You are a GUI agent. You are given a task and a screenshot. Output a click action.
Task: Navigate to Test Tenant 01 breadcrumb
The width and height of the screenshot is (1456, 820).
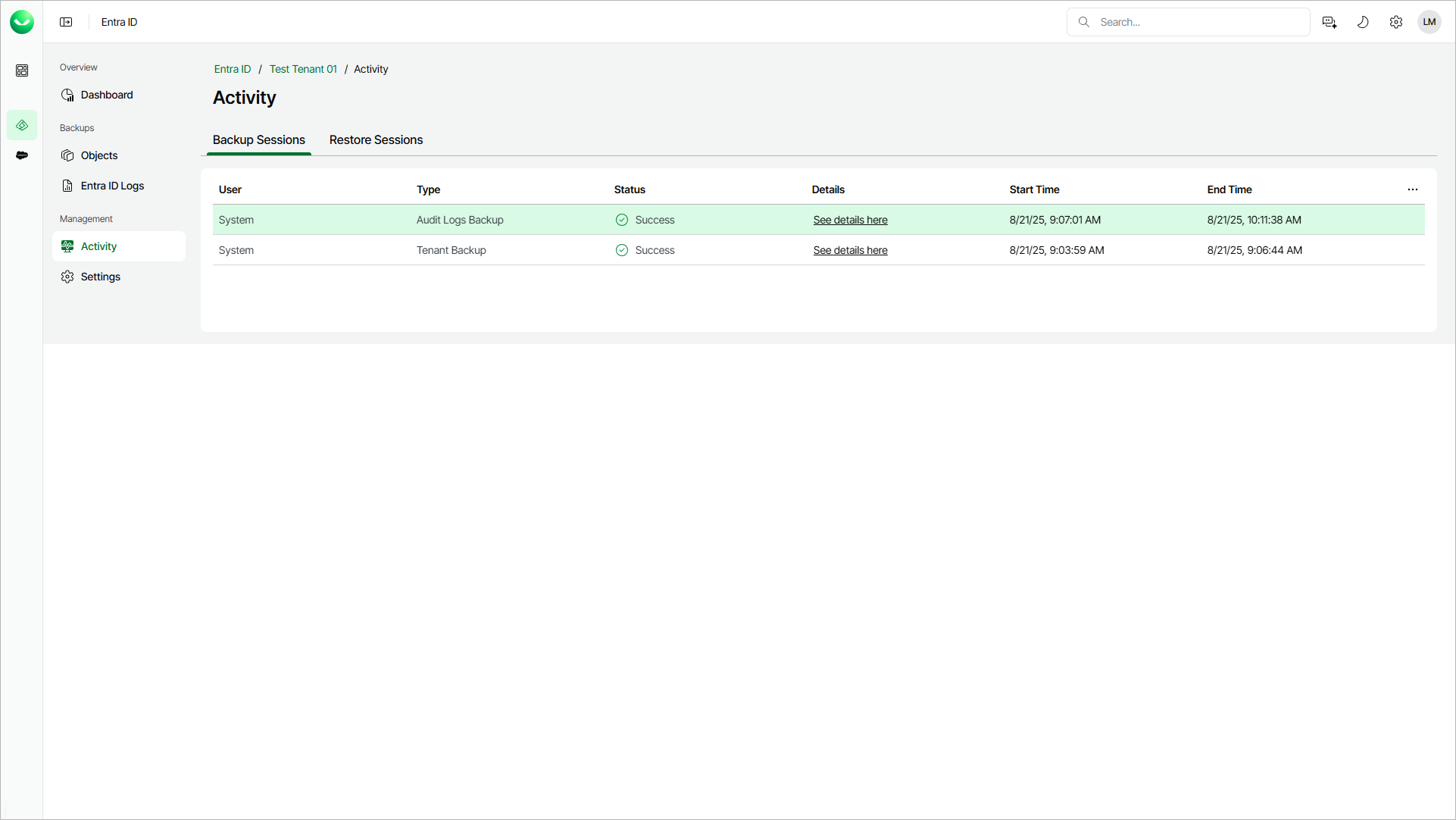click(x=303, y=69)
